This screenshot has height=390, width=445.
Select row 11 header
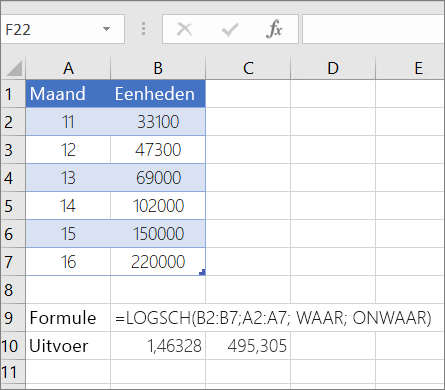[13, 372]
